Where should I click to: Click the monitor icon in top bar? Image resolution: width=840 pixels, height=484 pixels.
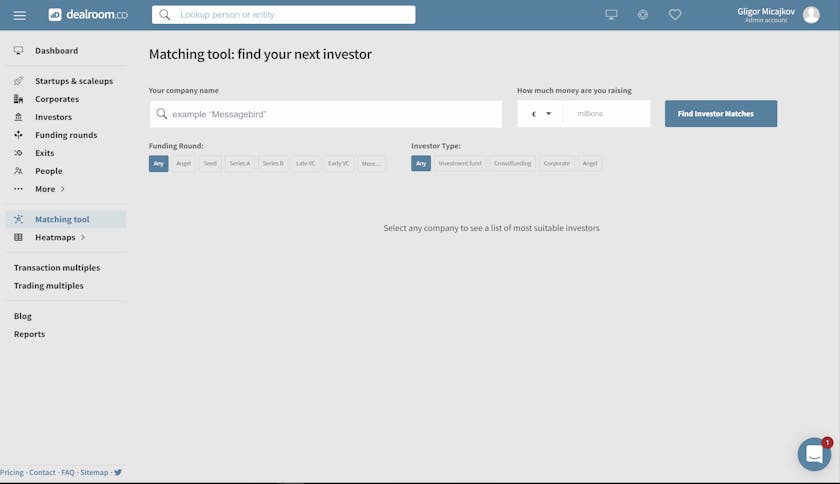point(611,15)
